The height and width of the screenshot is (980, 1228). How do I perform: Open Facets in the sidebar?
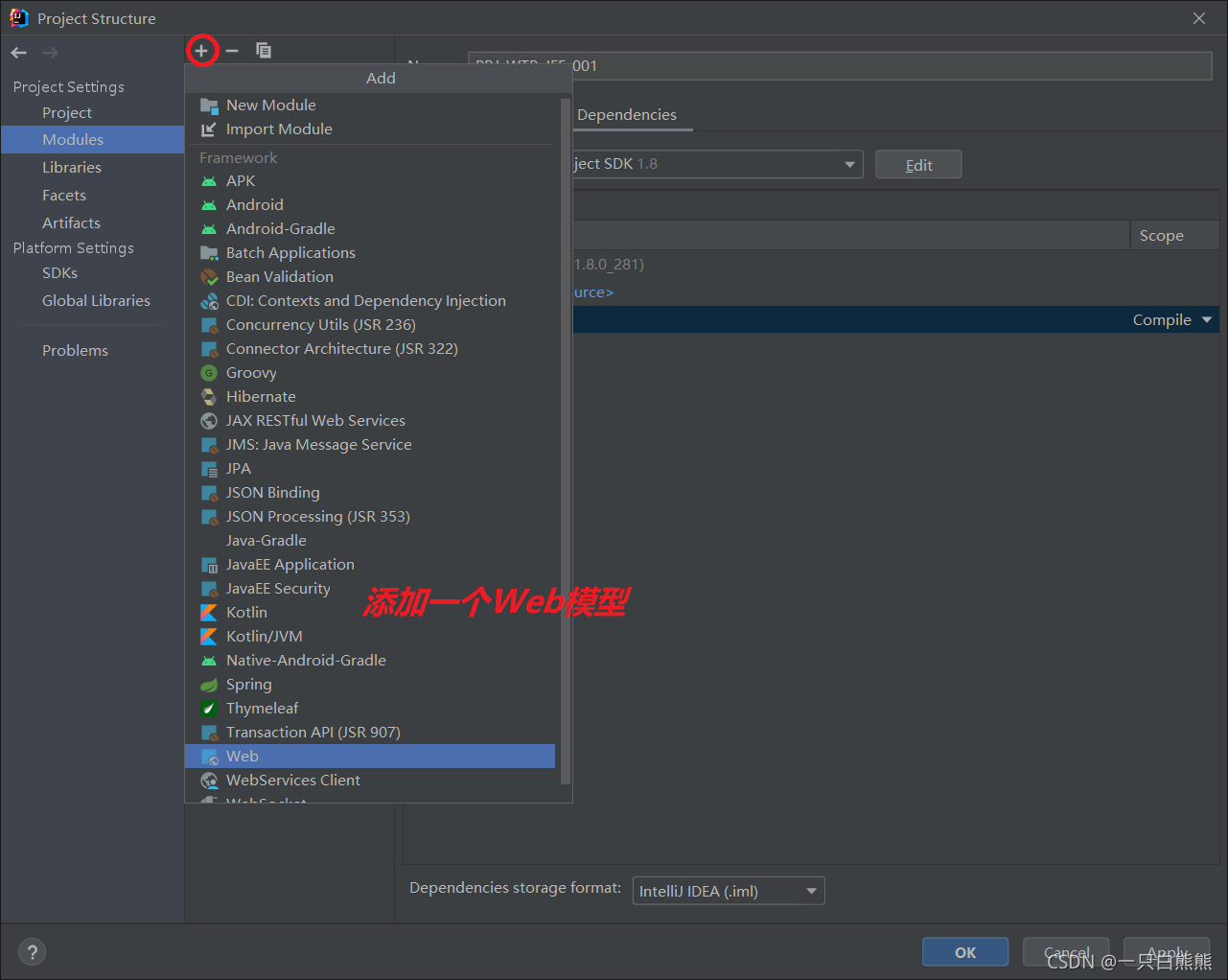[x=92, y=196]
